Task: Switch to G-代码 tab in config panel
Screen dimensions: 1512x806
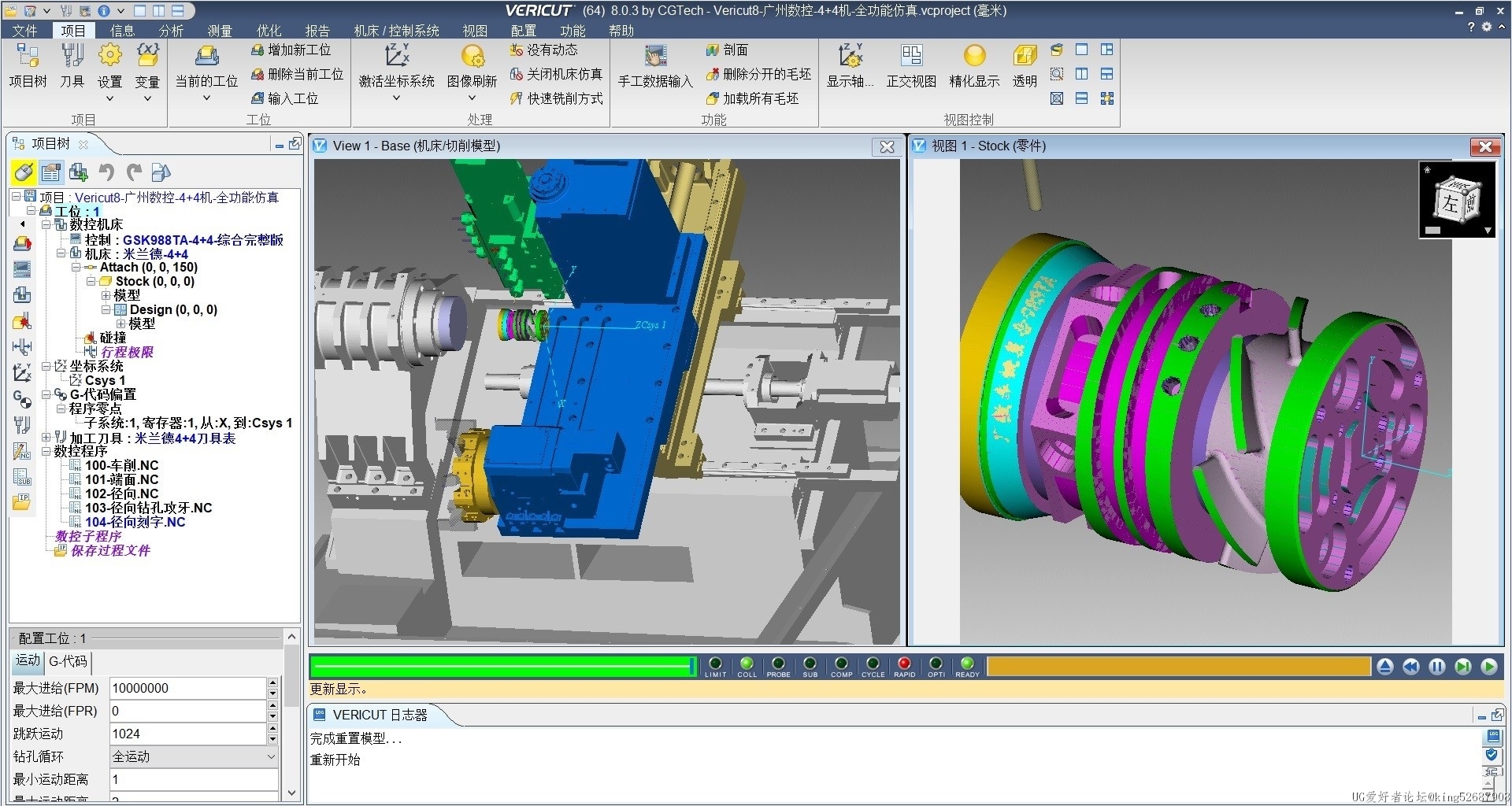Action: 69,662
